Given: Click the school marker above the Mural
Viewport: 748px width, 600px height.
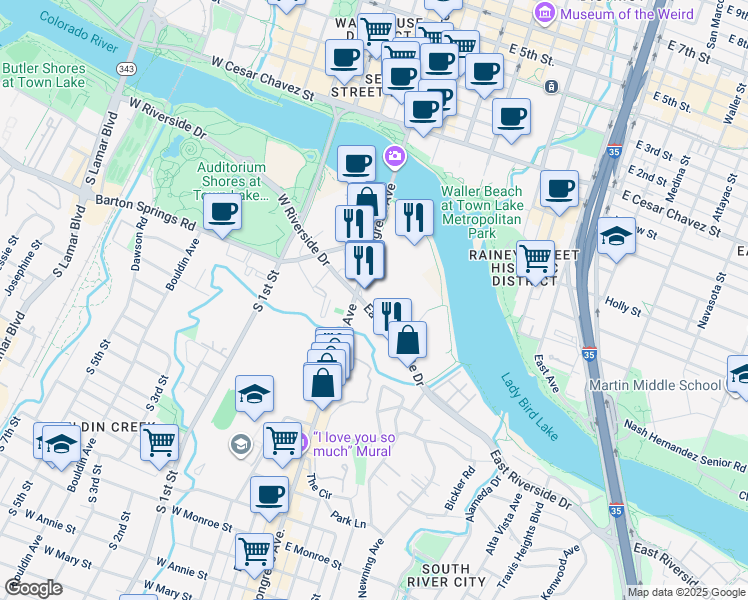Looking at the screenshot, I should pos(254,395).
